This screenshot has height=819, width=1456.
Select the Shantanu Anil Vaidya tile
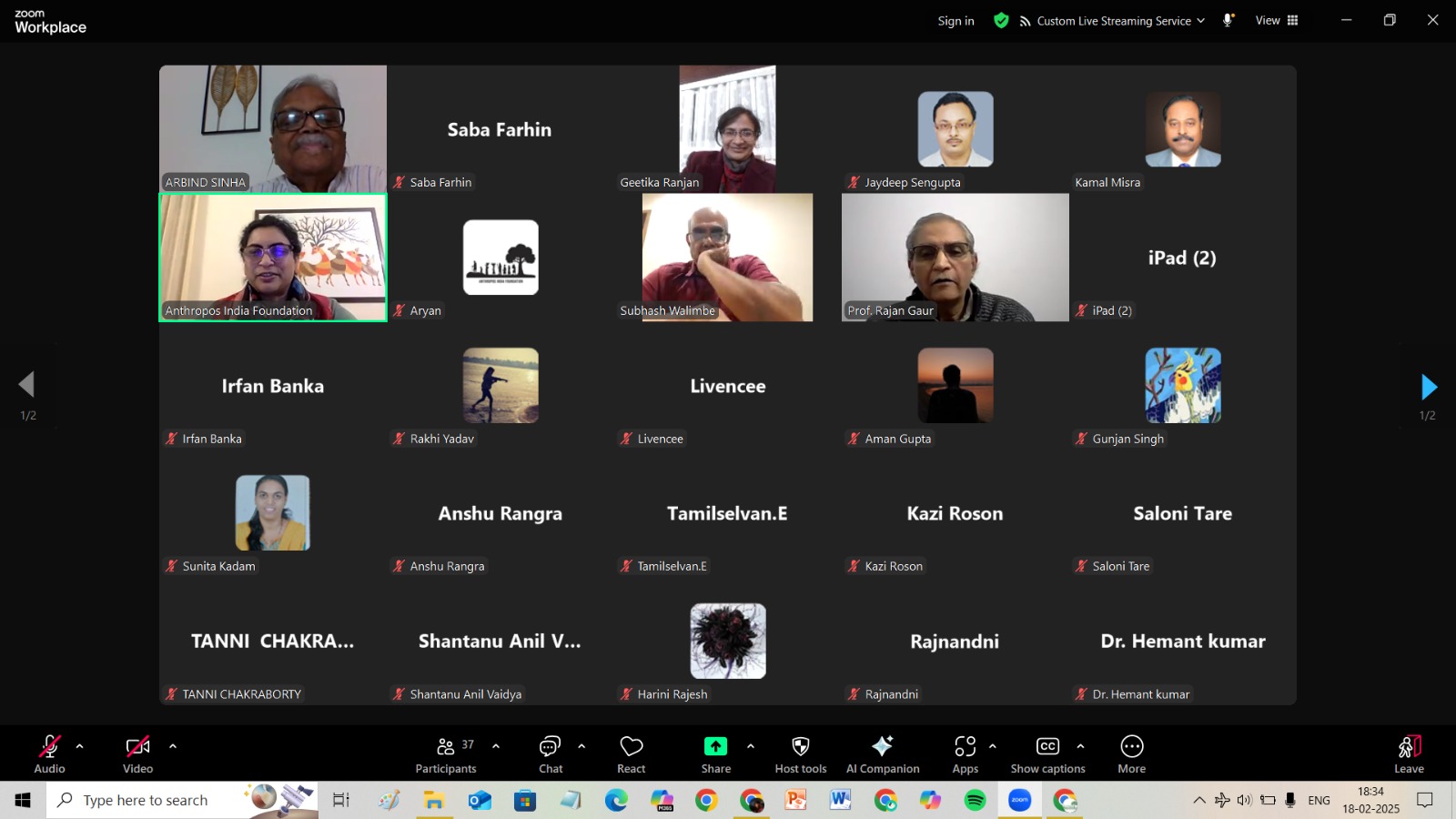[500, 641]
